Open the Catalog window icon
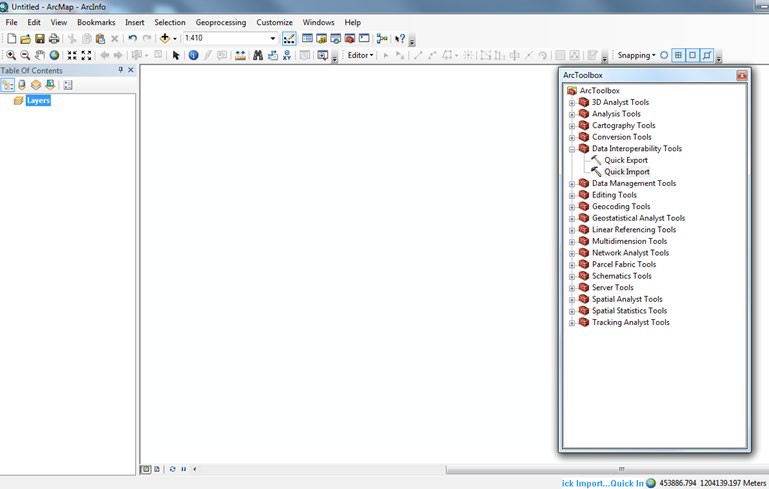 (x=322, y=38)
